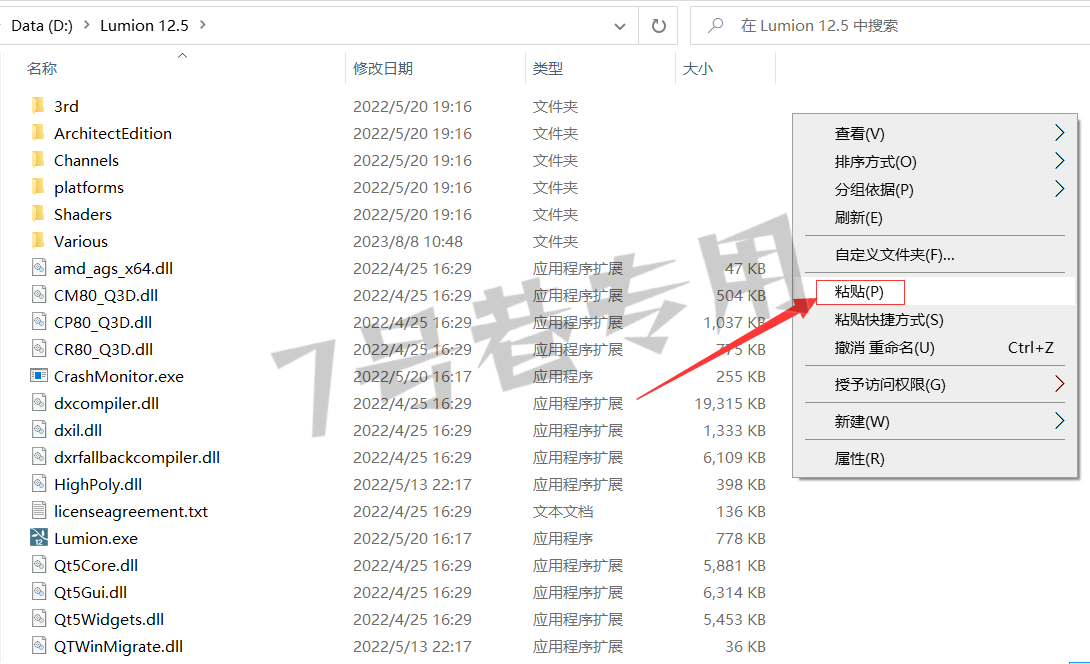The image size is (1090, 664).
Task: Sort by the 修改日期 column header
Action: 383,68
